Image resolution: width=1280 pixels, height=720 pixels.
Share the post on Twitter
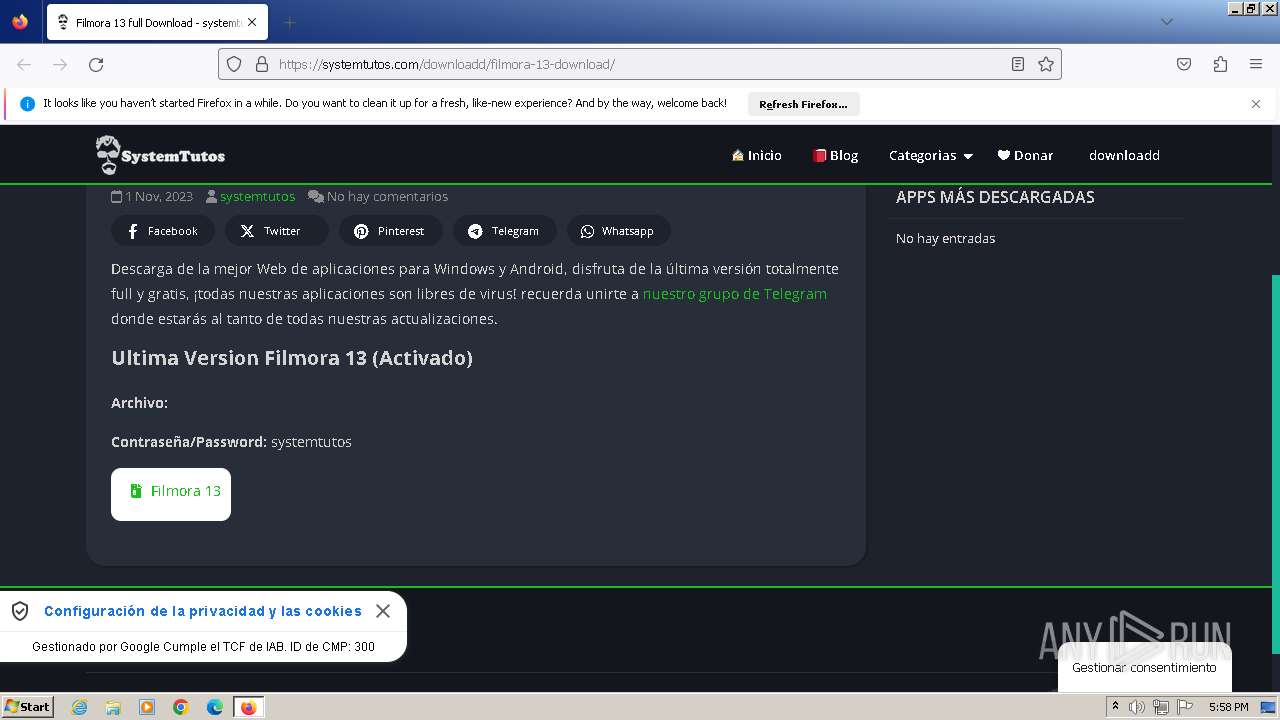277,231
